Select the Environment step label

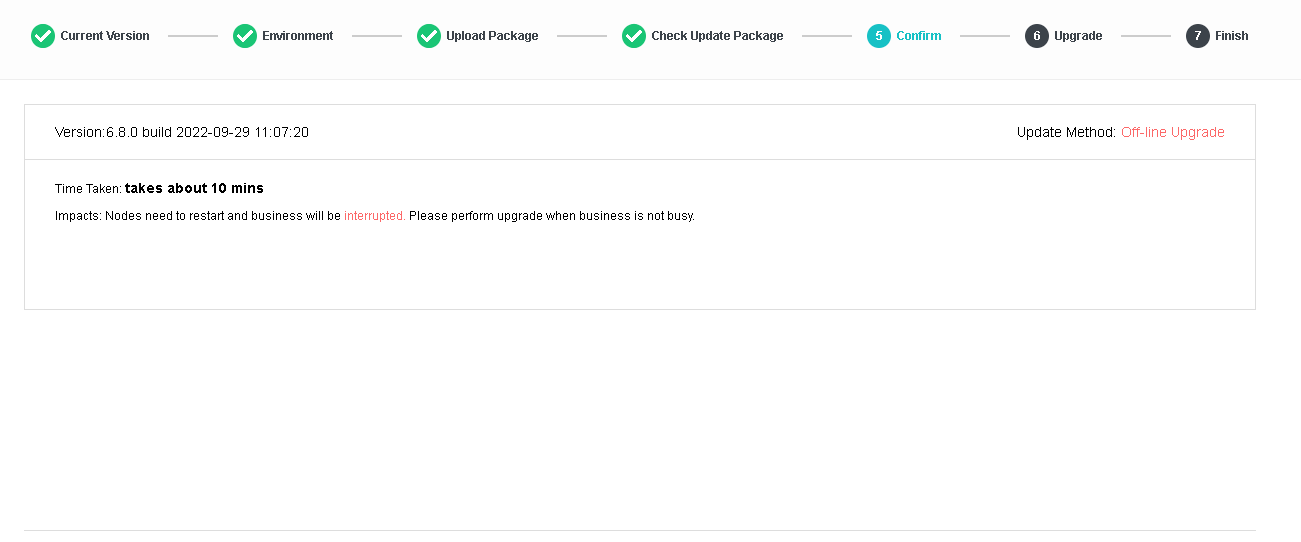(x=298, y=36)
